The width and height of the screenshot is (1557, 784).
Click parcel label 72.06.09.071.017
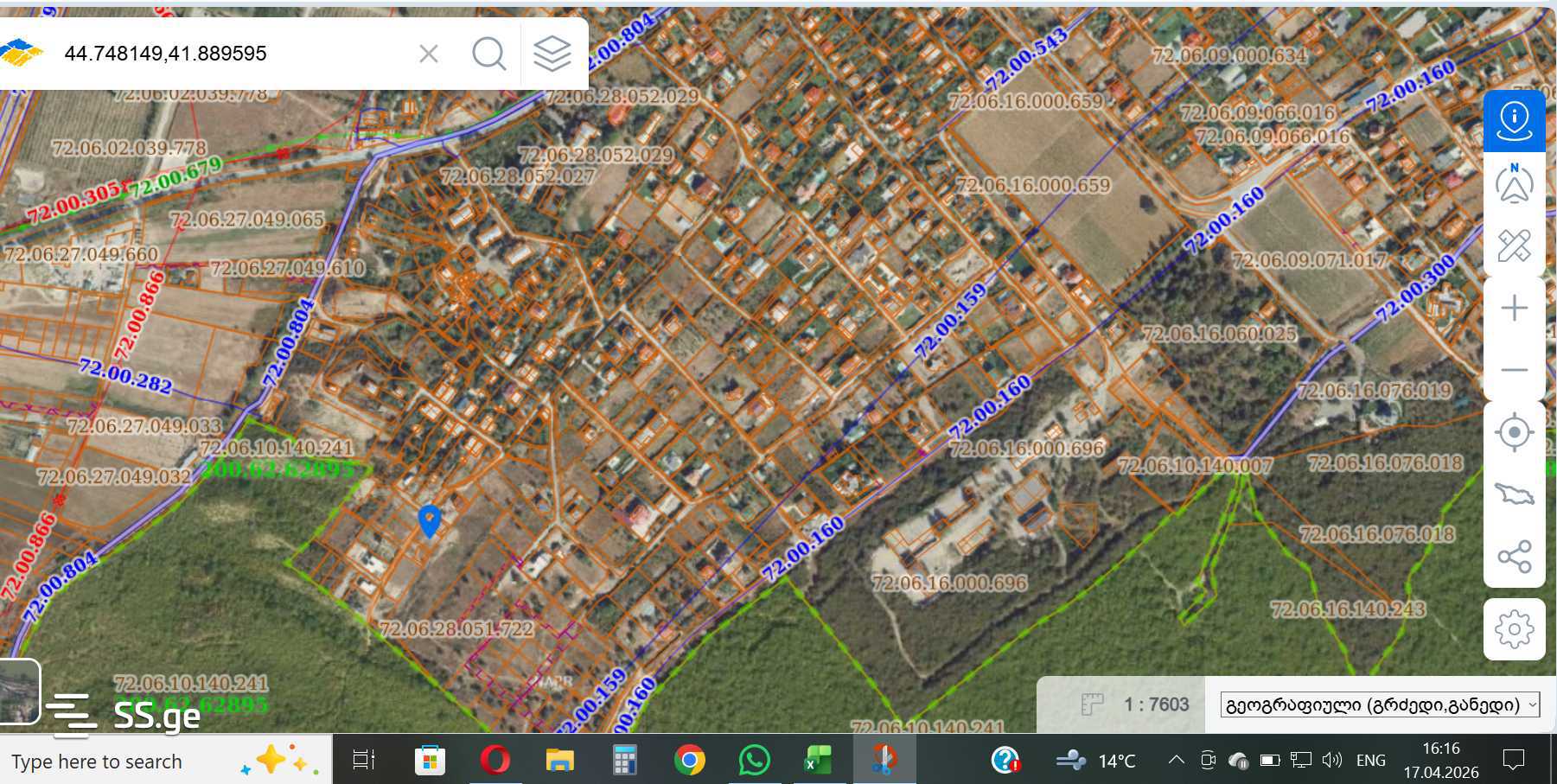click(x=1309, y=260)
